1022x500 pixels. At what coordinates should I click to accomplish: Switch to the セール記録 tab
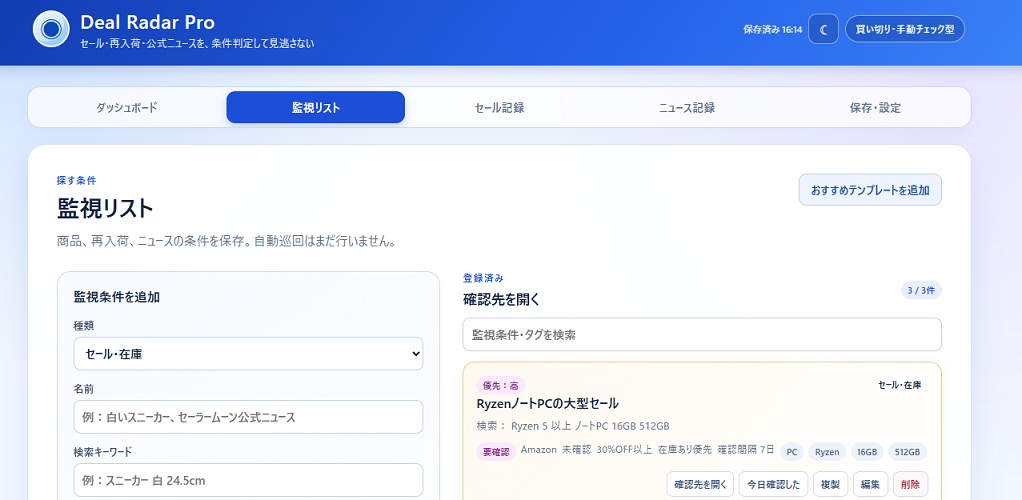point(499,108)
